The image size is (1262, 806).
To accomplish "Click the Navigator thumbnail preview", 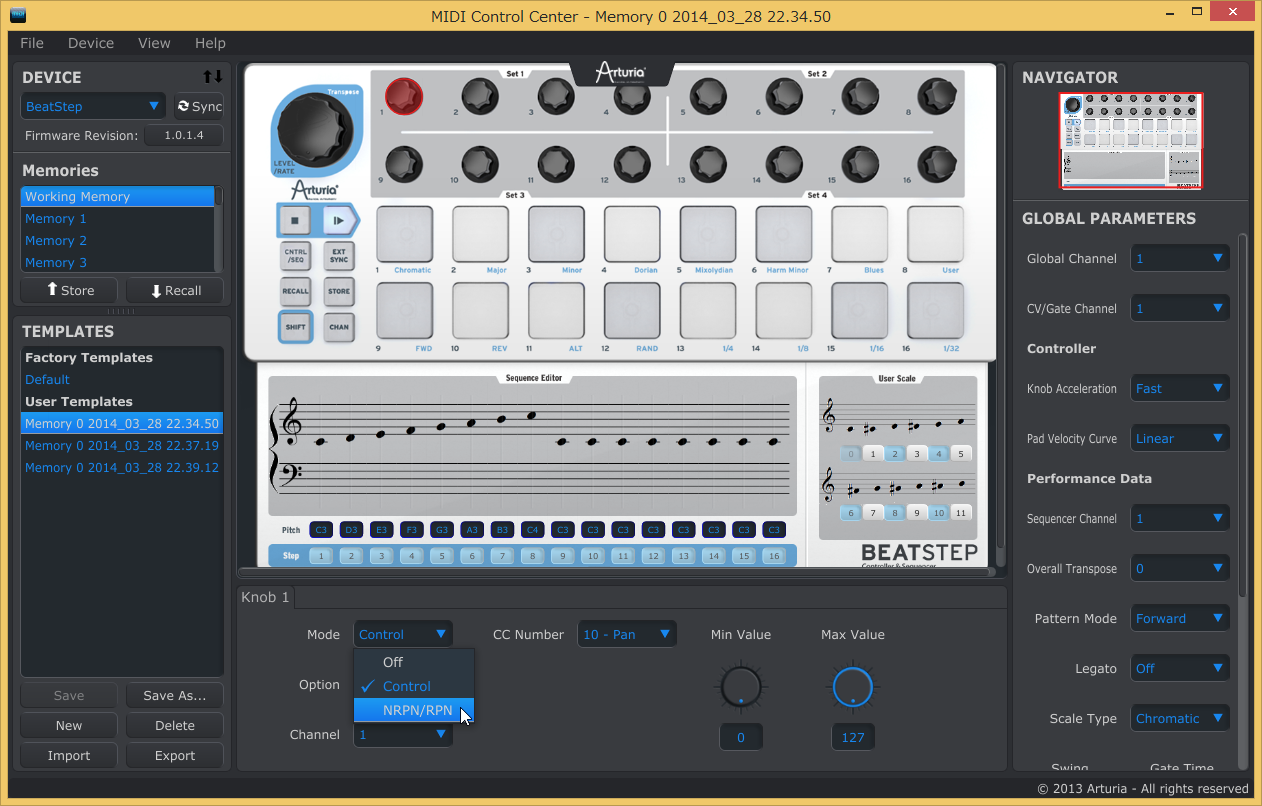I will (1131, 140).
